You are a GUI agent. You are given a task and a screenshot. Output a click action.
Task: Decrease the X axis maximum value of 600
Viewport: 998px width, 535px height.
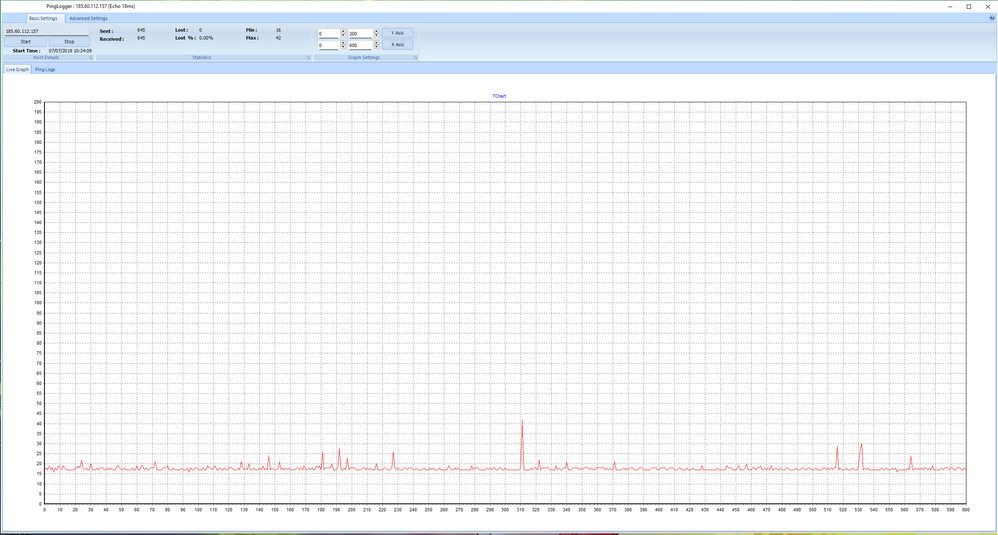[376, 47]
